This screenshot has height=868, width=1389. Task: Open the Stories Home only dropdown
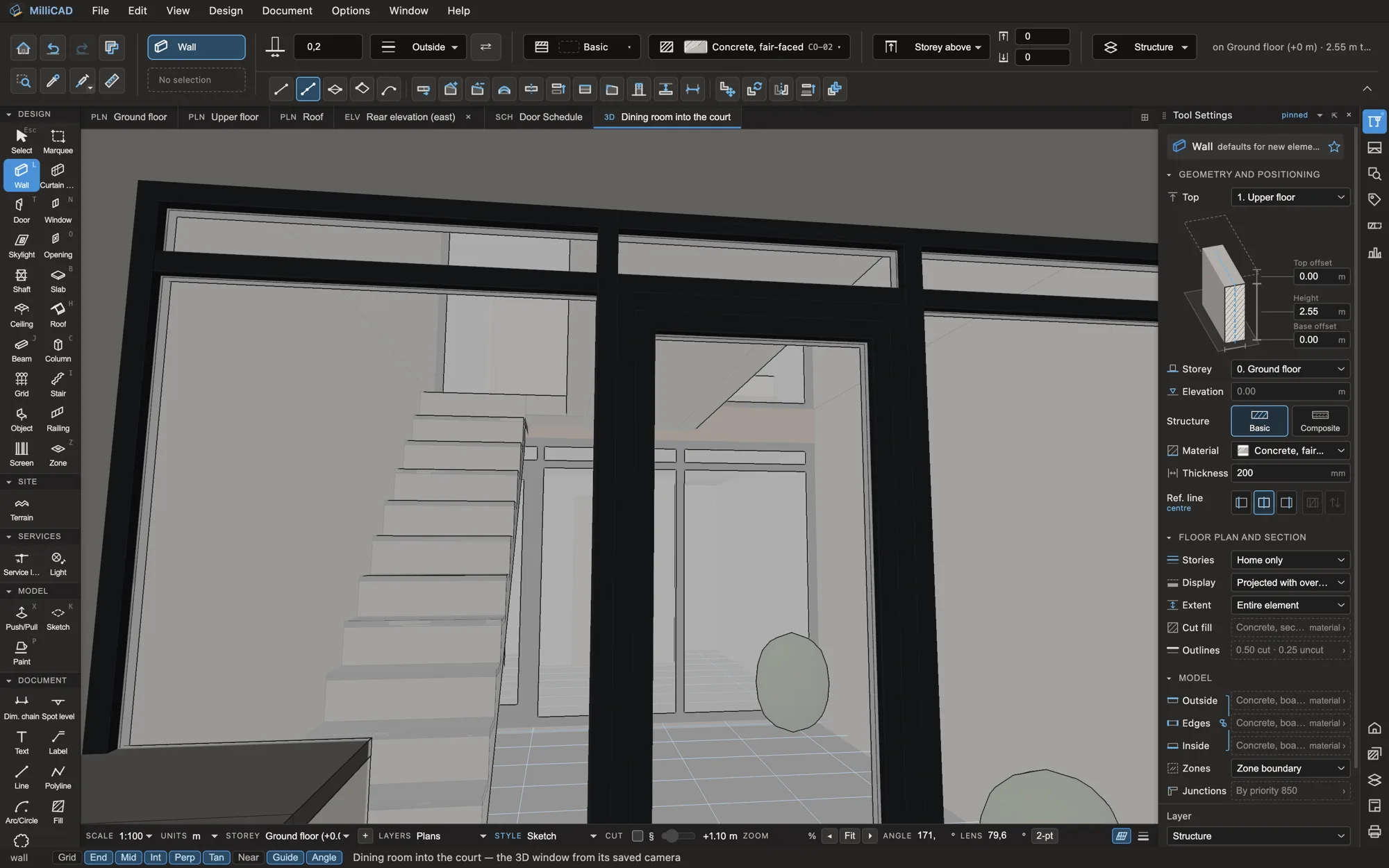pos(1290,560)
